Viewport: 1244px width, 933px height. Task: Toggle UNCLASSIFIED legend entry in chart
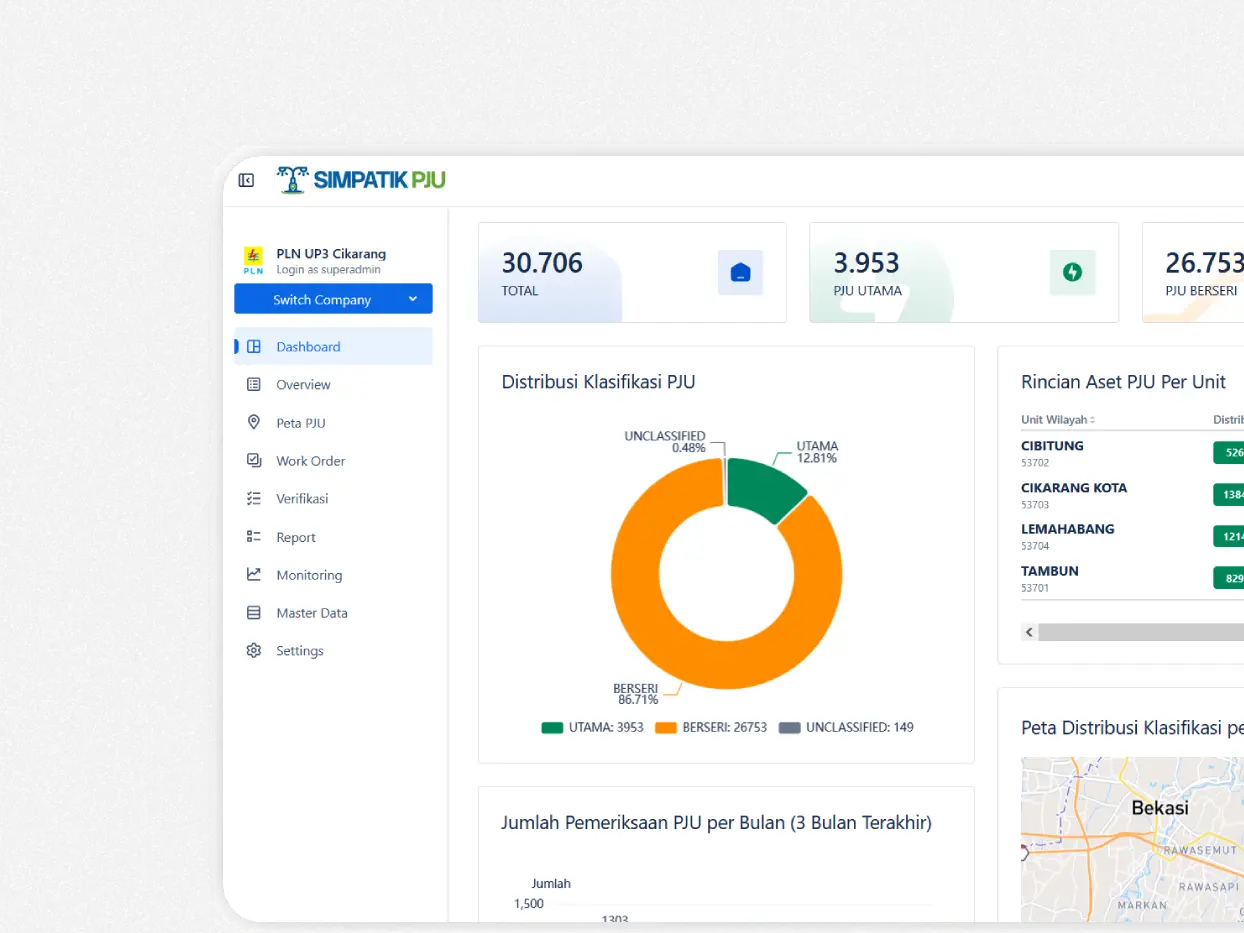tap(846, 727)
